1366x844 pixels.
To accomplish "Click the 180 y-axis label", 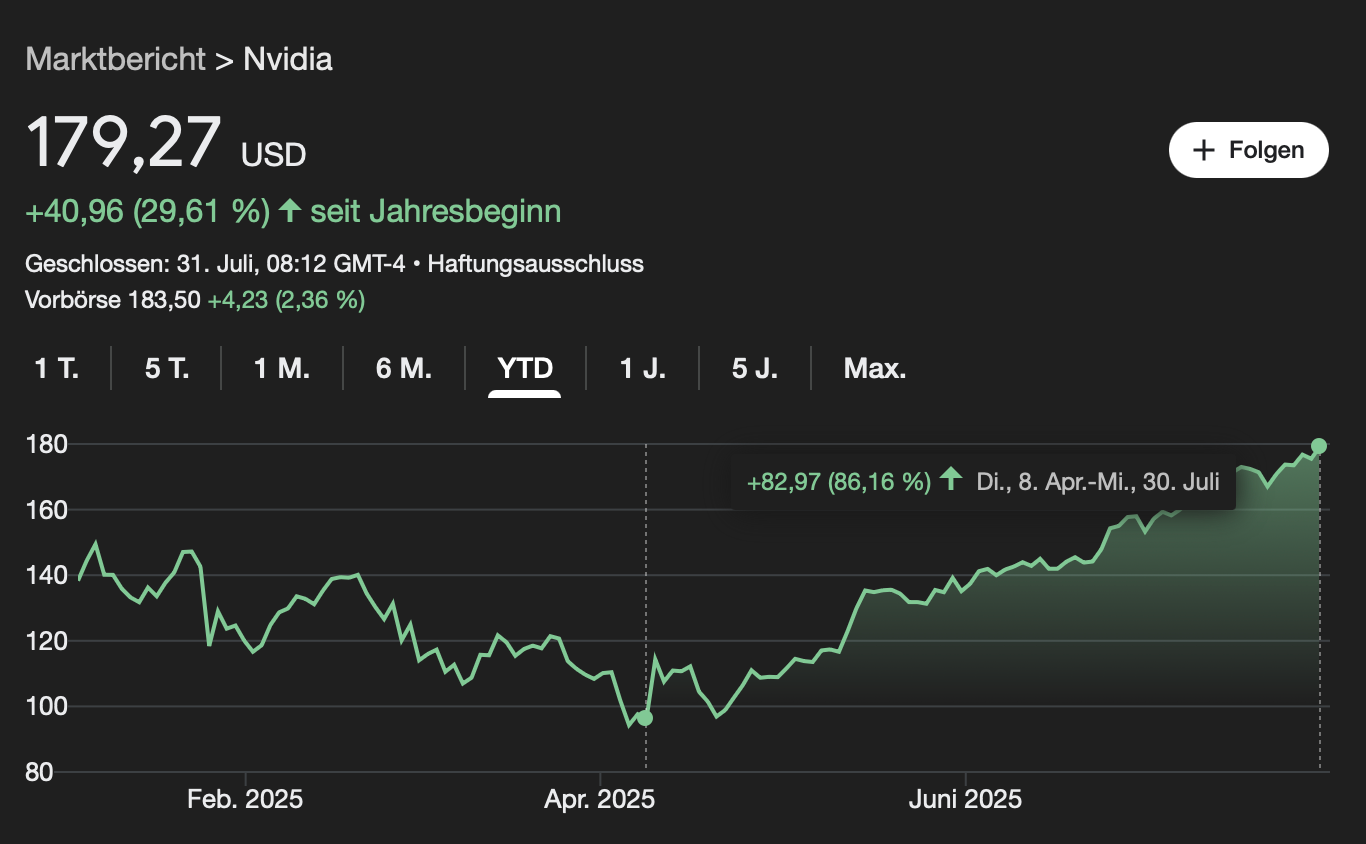I will click(x=45, y=444).
